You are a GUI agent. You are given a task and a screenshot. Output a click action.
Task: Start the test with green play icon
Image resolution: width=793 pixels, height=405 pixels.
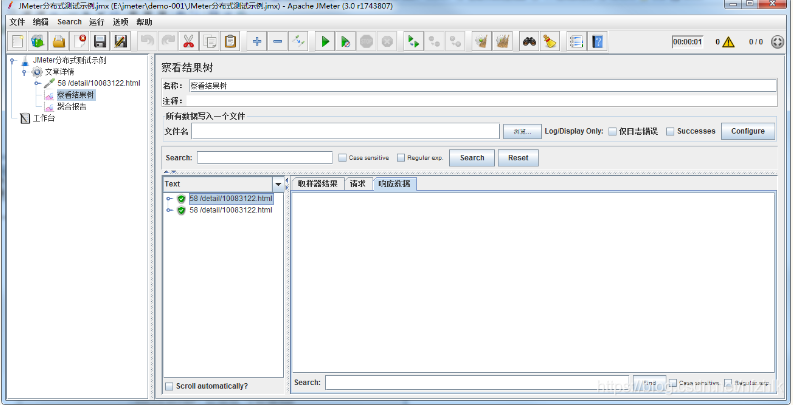(x=325, y=41)
